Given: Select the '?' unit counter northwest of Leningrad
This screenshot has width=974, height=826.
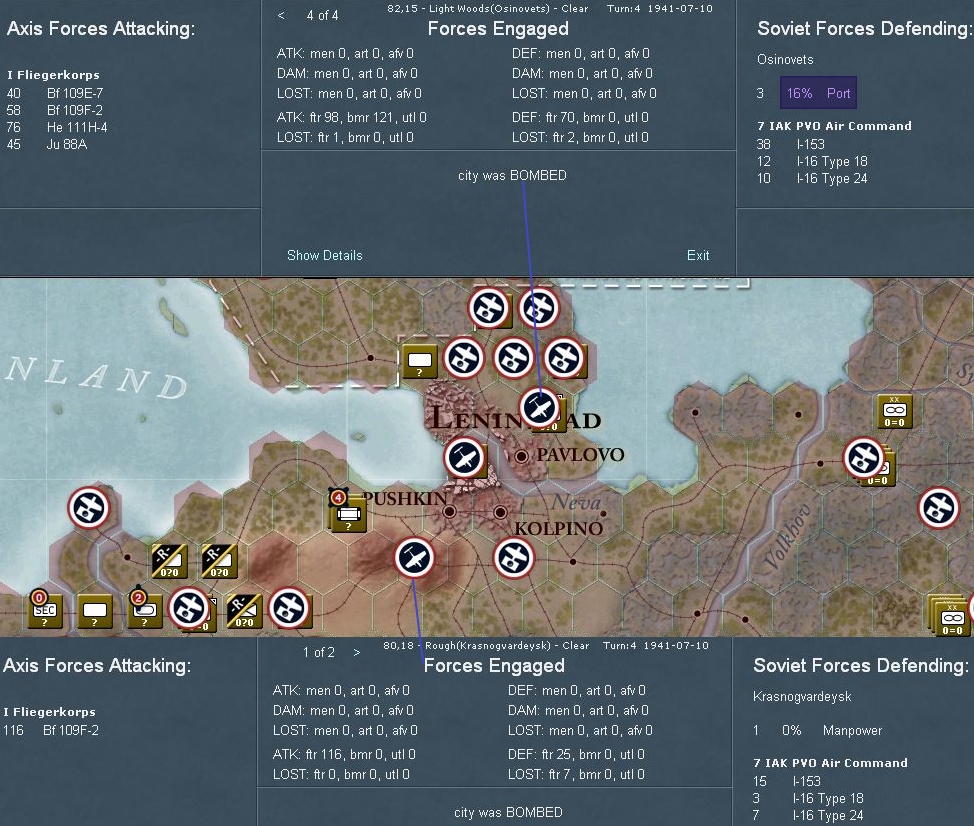Looking at the screenshot, I should 420,362.
